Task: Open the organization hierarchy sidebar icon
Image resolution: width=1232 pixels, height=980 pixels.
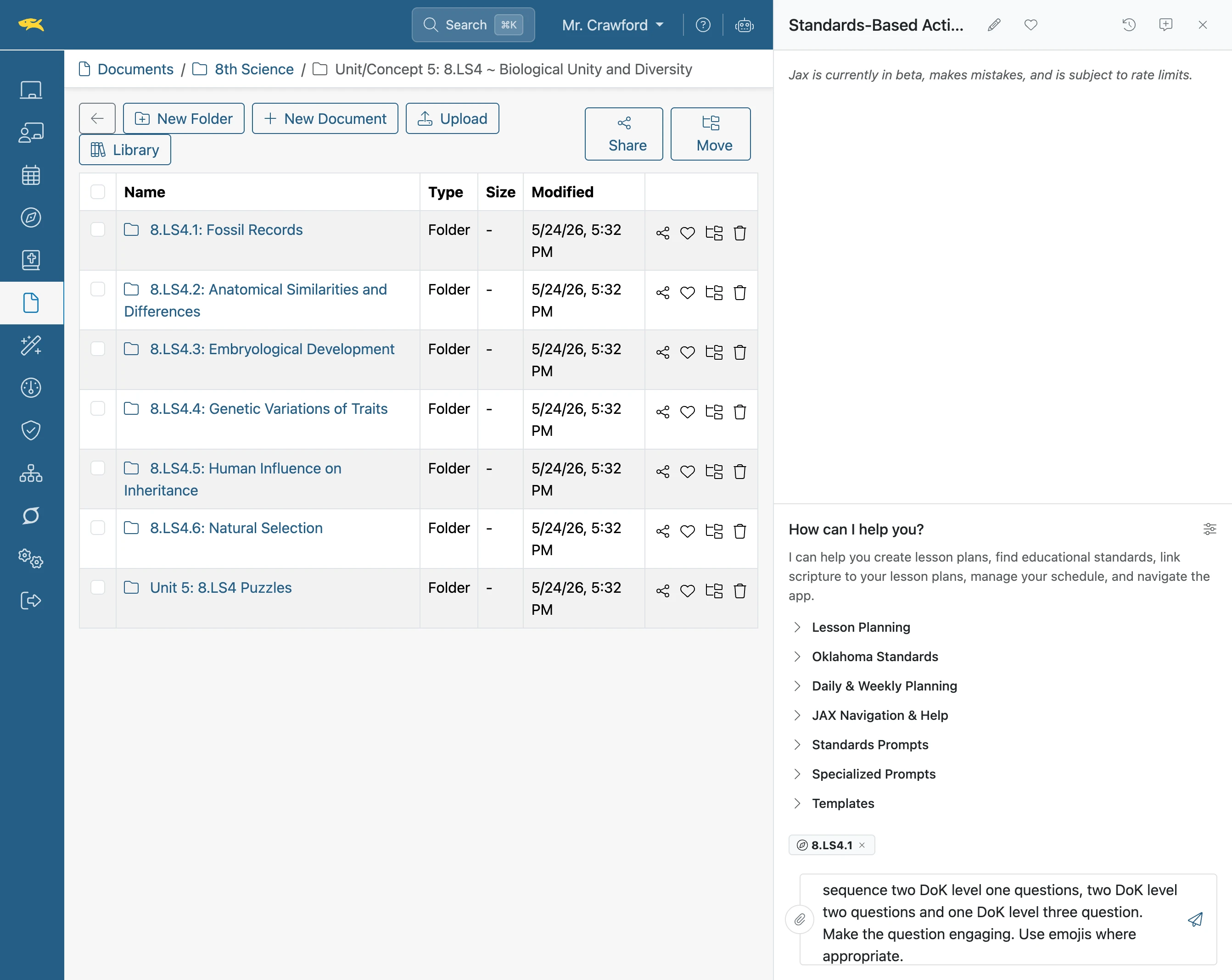Action: point(31,473)
